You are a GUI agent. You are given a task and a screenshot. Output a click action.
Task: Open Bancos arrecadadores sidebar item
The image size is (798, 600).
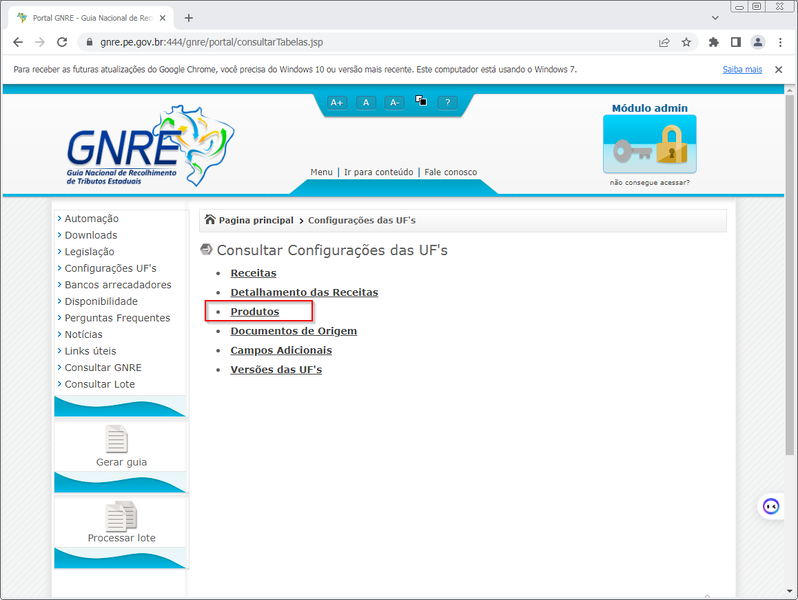tap(118, 284)
